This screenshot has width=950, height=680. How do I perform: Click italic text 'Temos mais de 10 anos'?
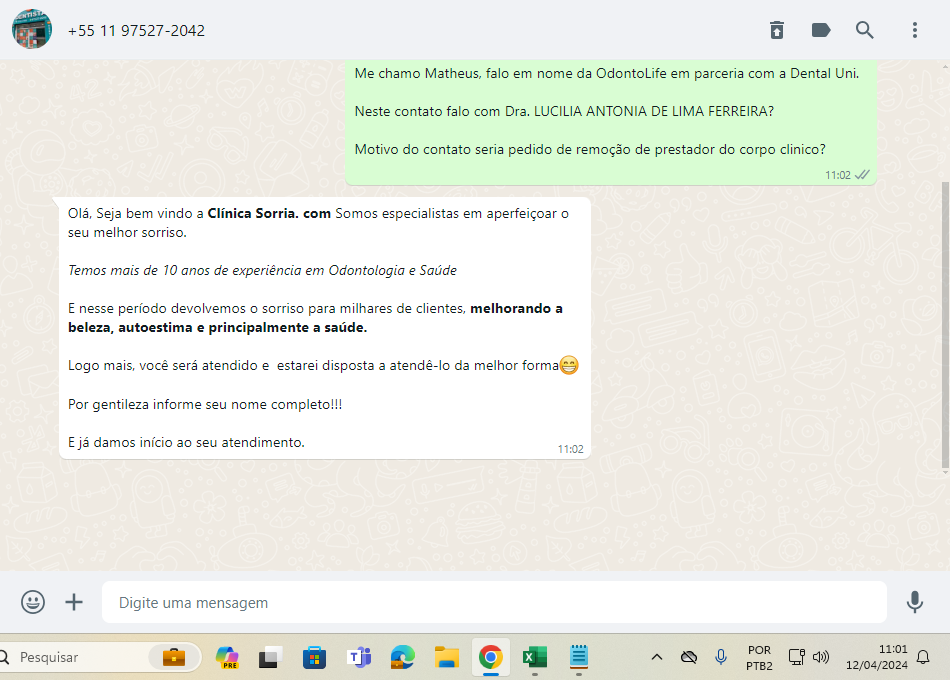pyautogui.click(x=262, y=270)
